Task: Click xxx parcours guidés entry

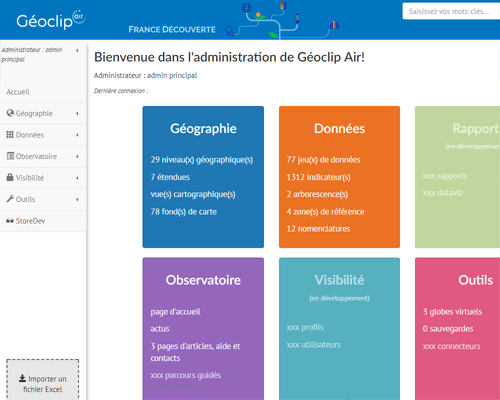Action: [185, 375]
